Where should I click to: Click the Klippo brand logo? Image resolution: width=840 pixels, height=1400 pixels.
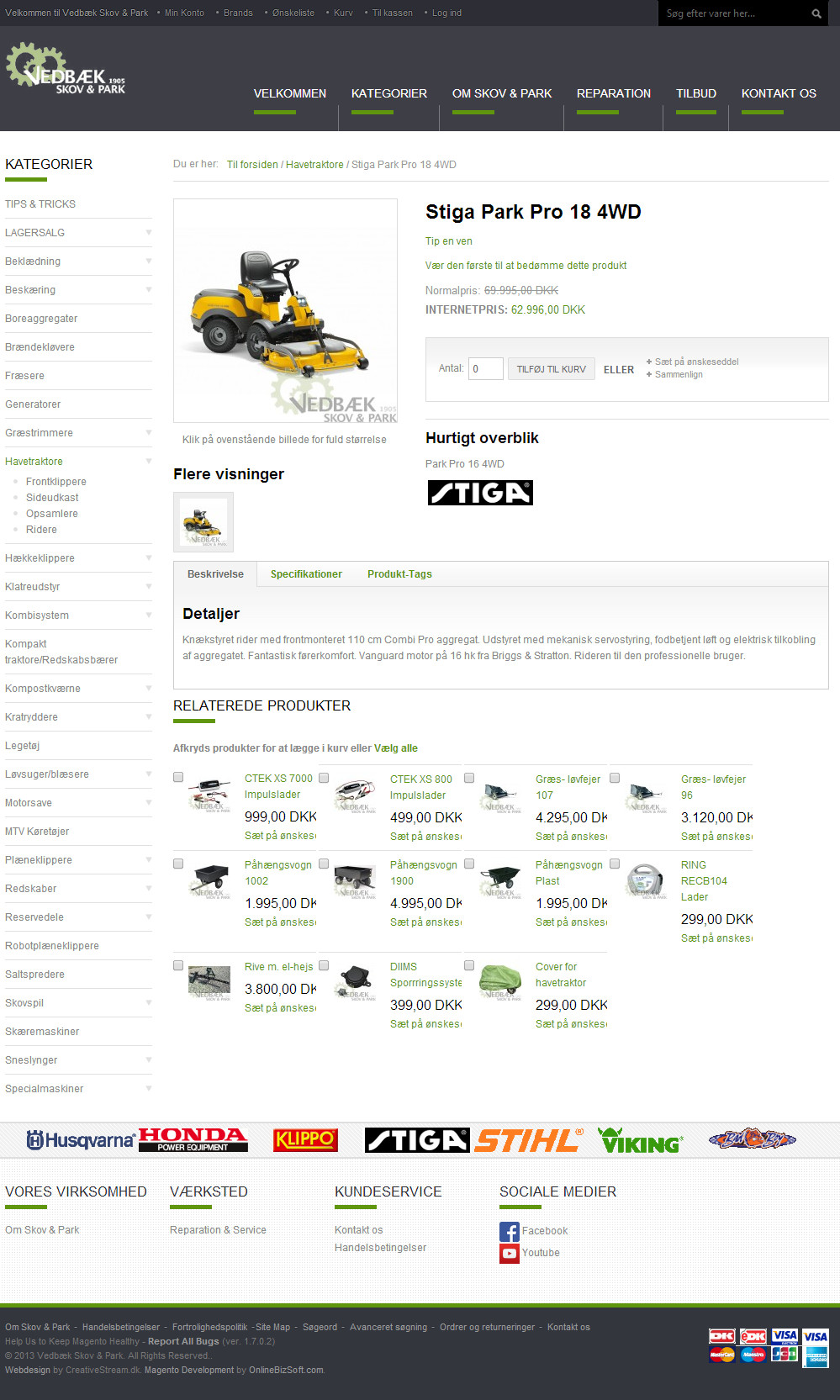point(305,1139)
